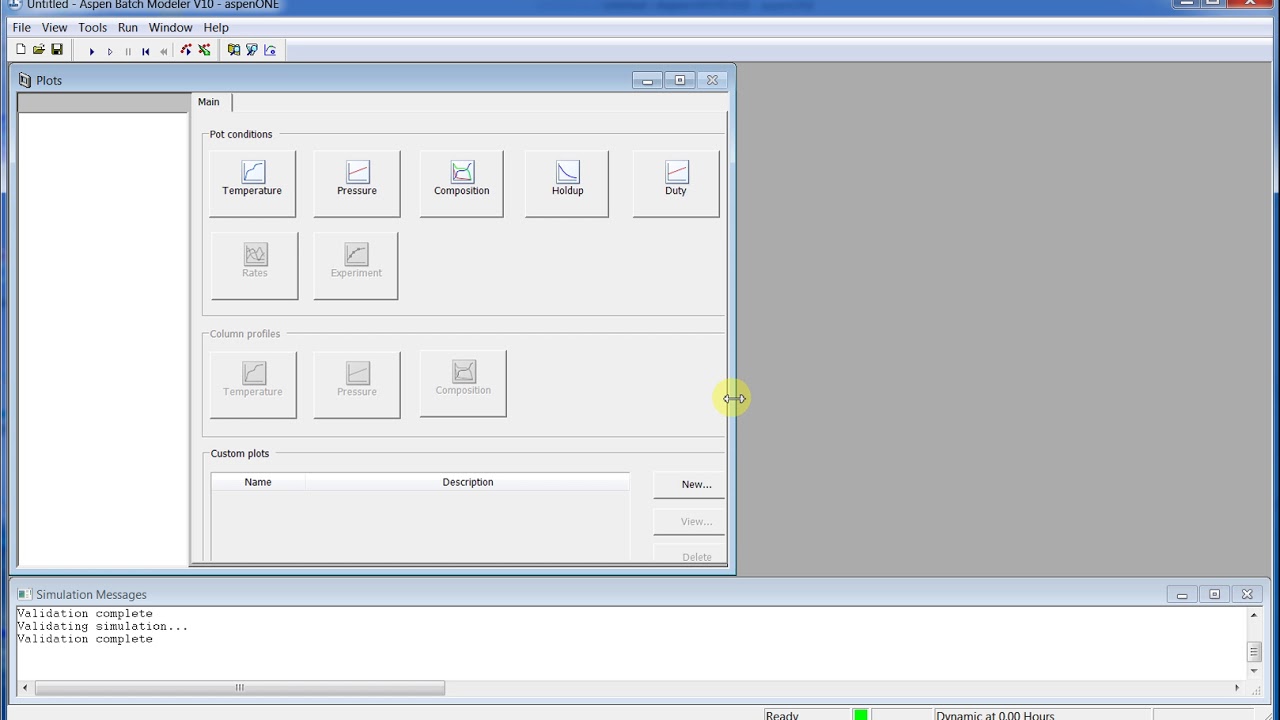This screenshot has height=720, width=1280.
Task: Click the Pause simulation icon
Action: pos(127,51)
